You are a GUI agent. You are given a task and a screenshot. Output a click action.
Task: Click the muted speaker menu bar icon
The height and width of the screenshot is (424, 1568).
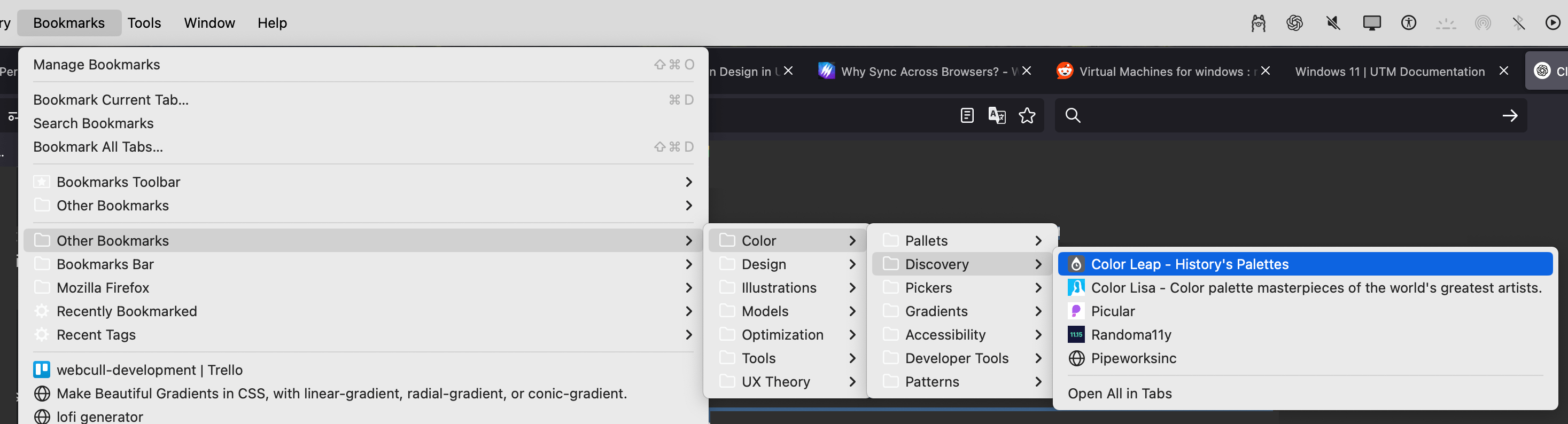[x=1333, y=23]
